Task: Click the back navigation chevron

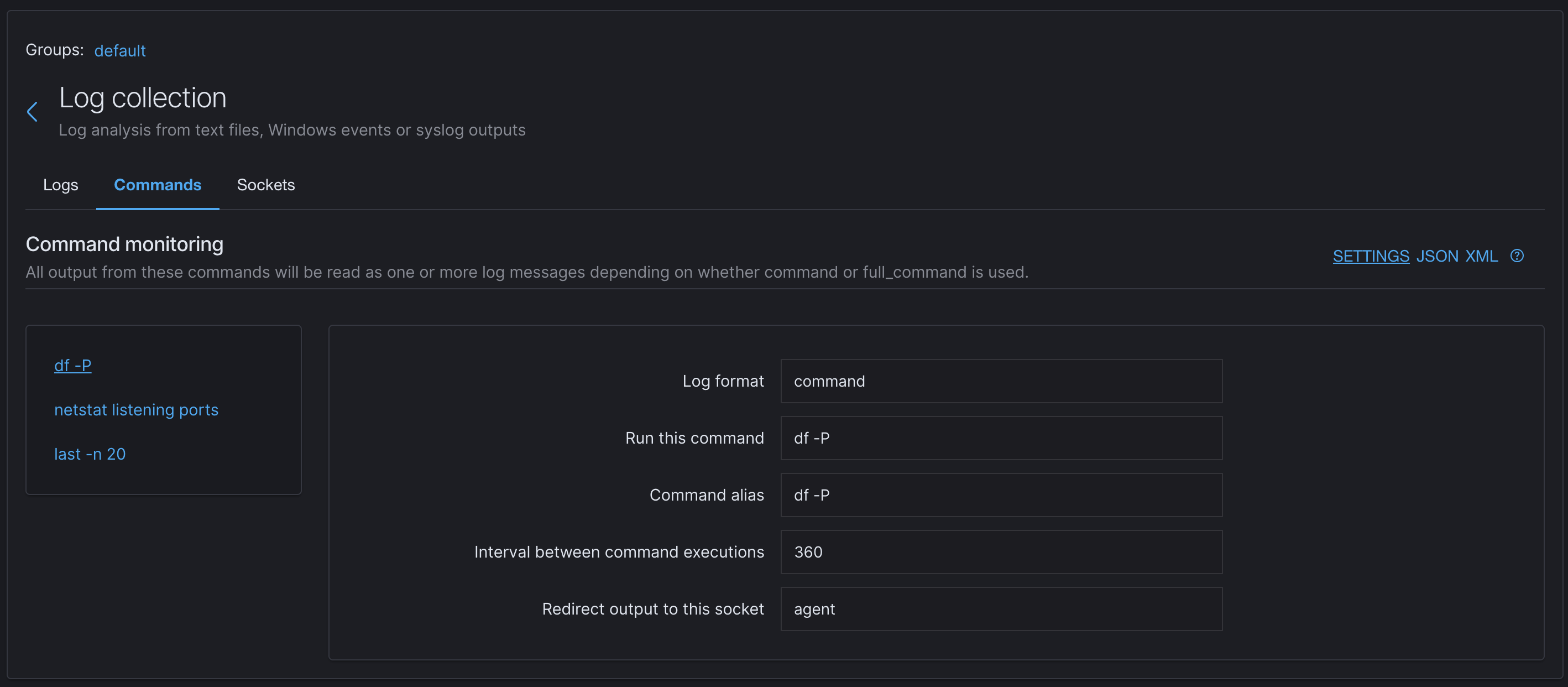Action: [x=32, y=111]
